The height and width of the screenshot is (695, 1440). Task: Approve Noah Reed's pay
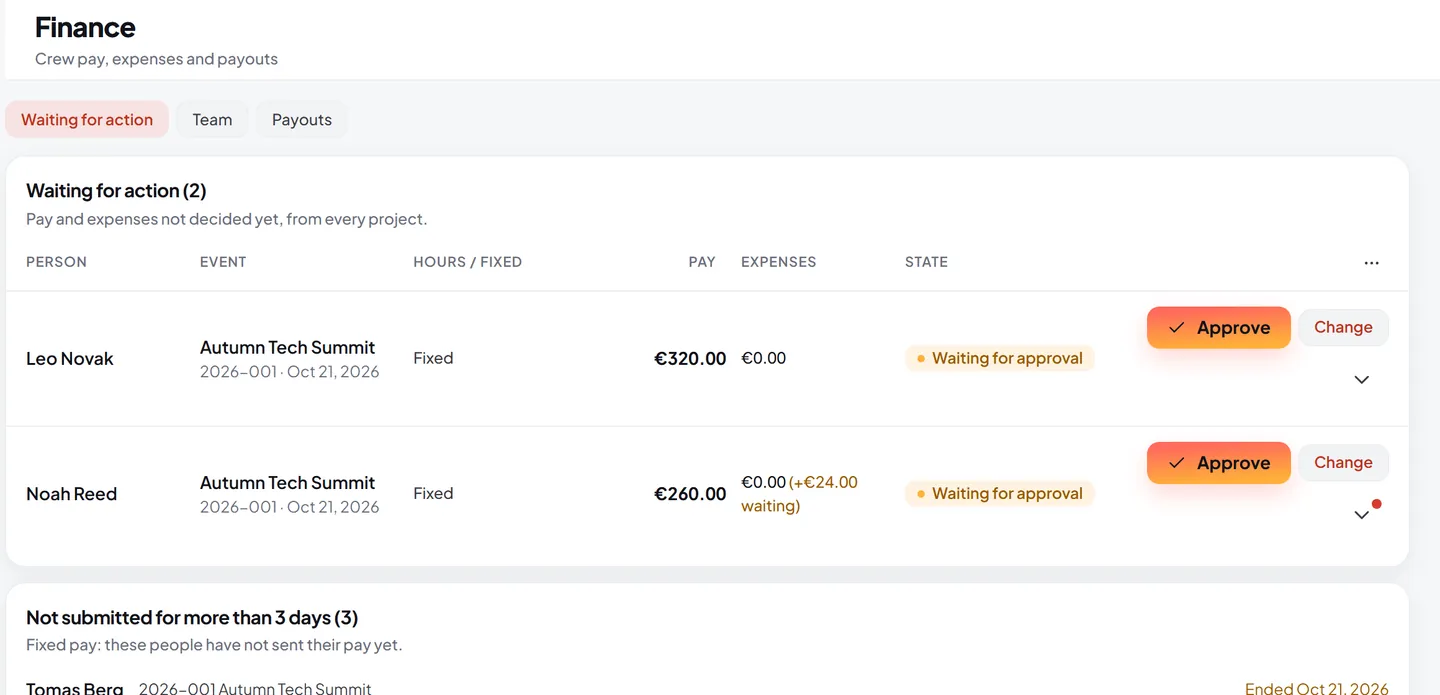(1219, 463)
